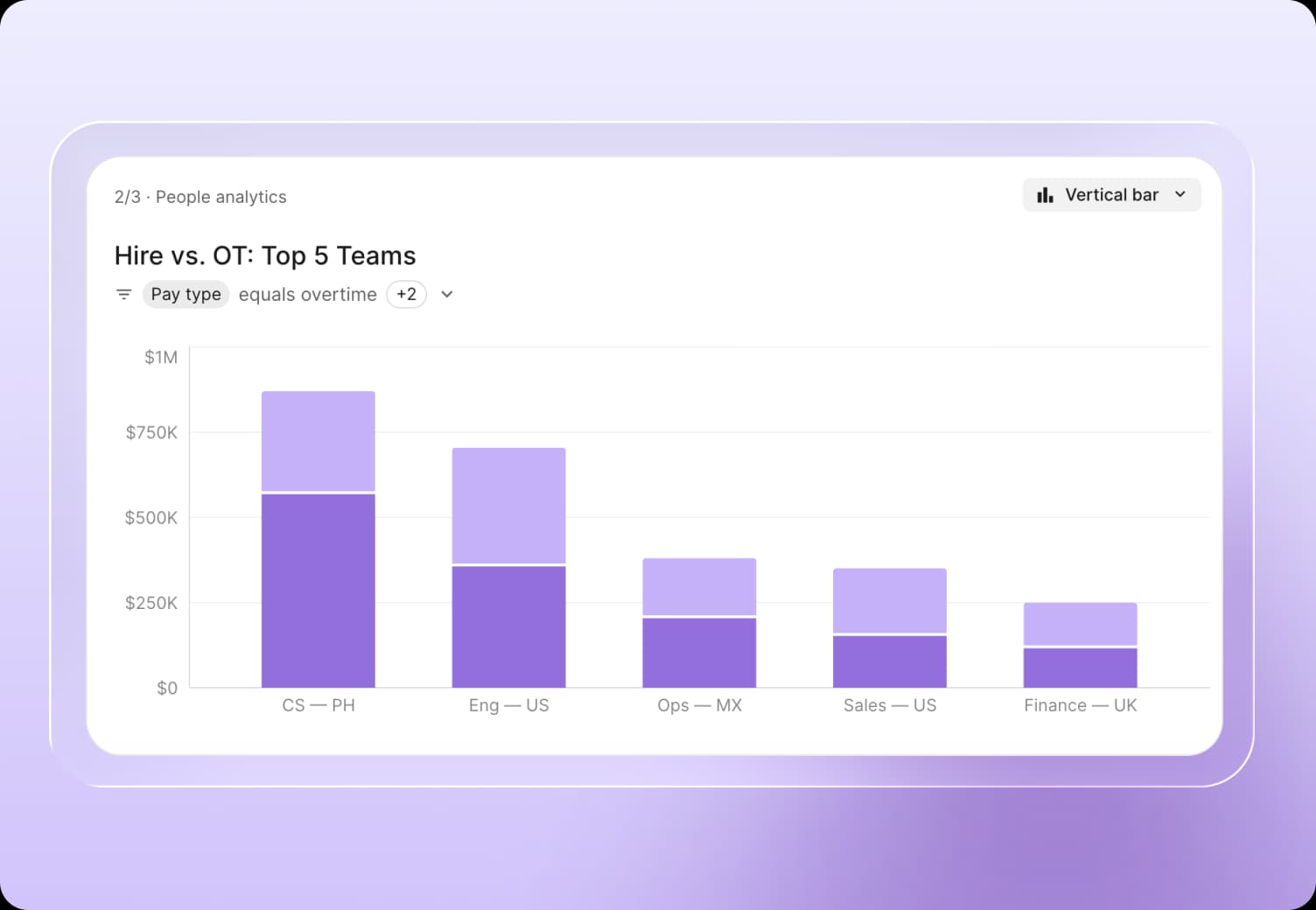
Task: Click the $1M y-axis label
Action: tap(161, 357)
